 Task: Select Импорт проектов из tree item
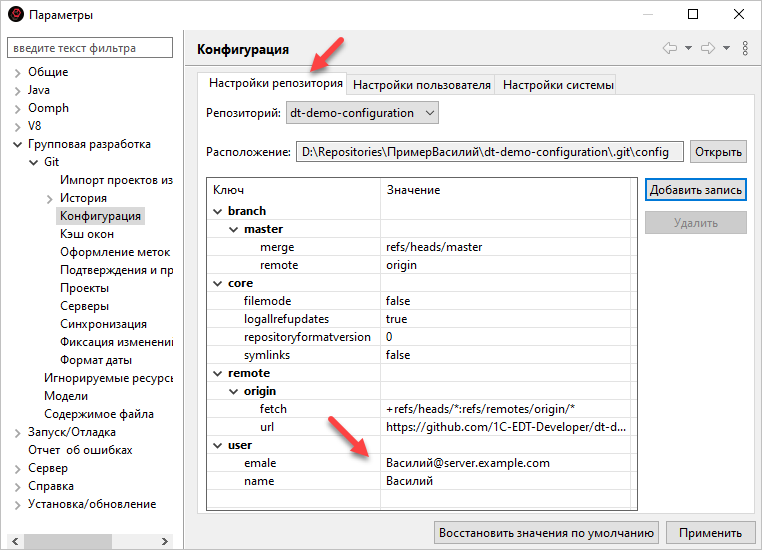point(116,180)
